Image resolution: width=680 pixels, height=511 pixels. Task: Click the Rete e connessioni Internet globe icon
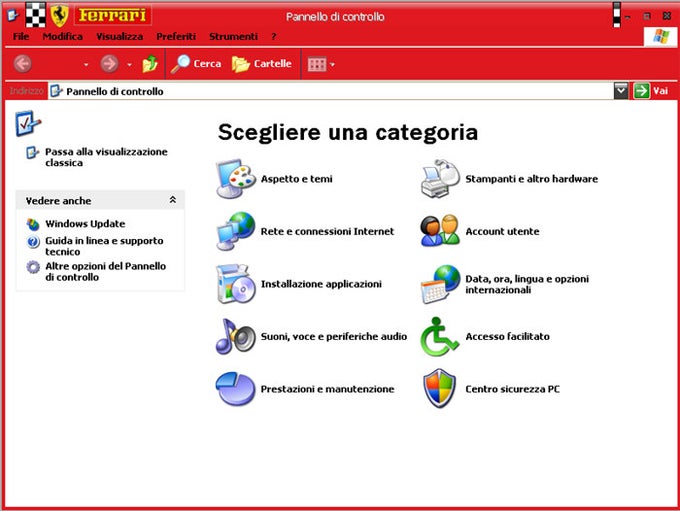pos(235,231)
